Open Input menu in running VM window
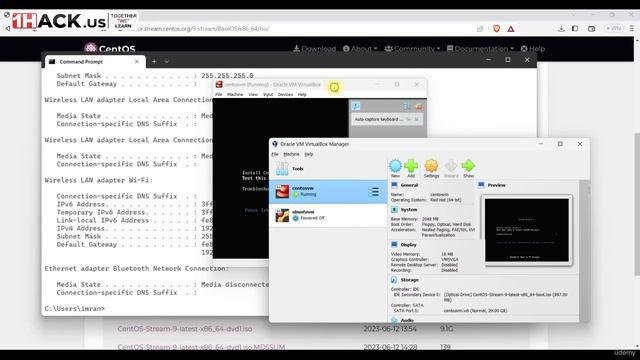640x360 pixels. click(268, 94)
